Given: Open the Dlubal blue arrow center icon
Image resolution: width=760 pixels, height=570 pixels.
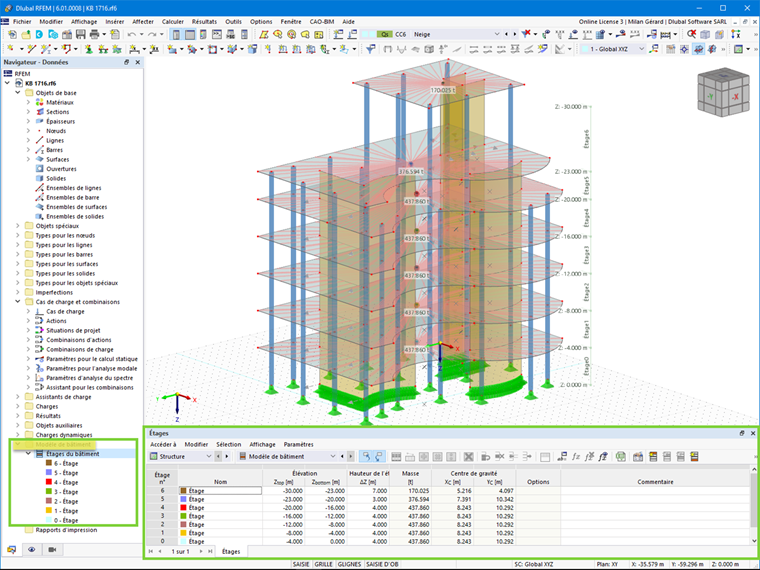Looking at the screenshot, I should click(x=39, y=34).
